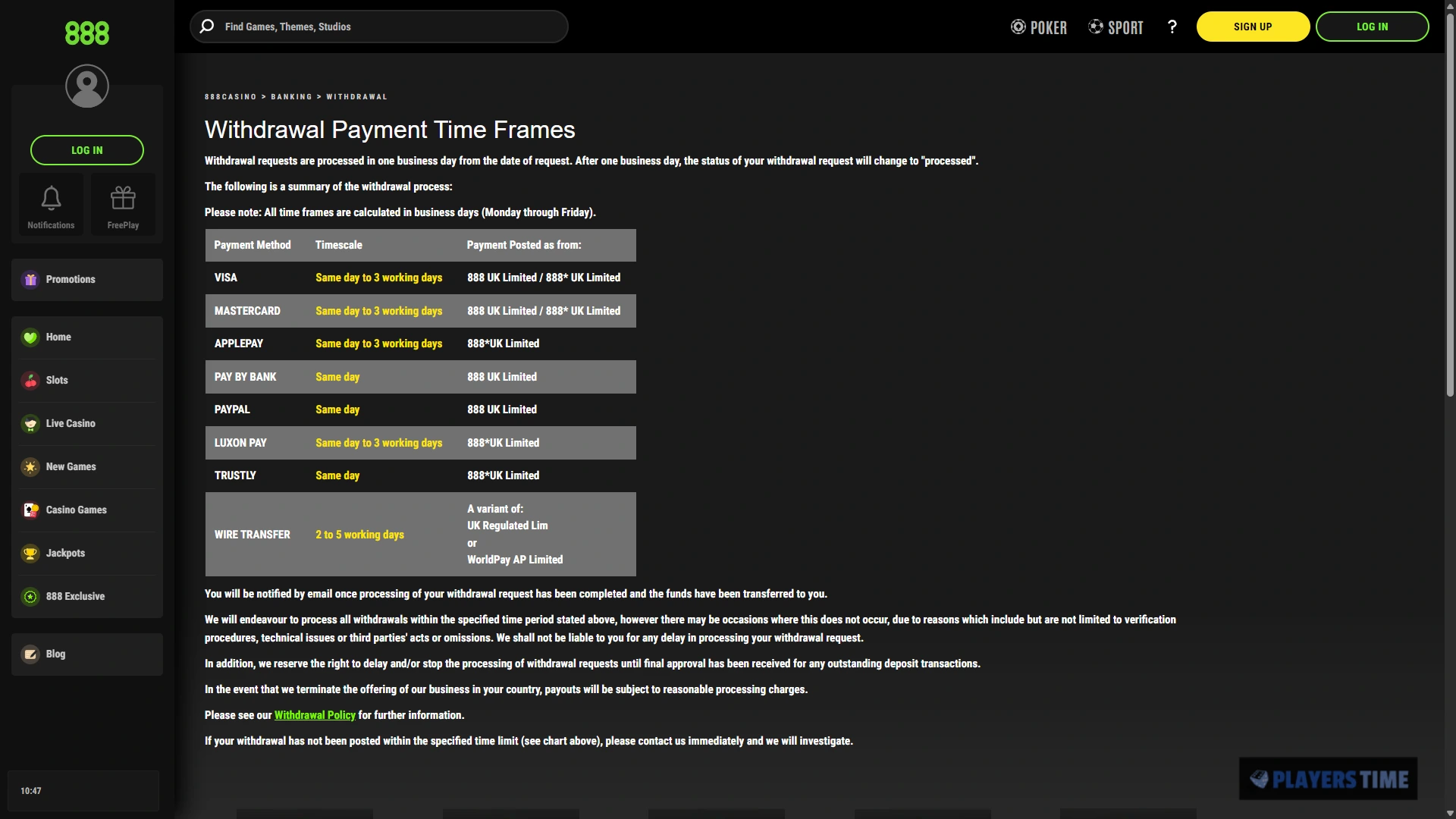Open the Casino Games section
The height and width of the screenshot is (819, 1456).
pos(76,510)
